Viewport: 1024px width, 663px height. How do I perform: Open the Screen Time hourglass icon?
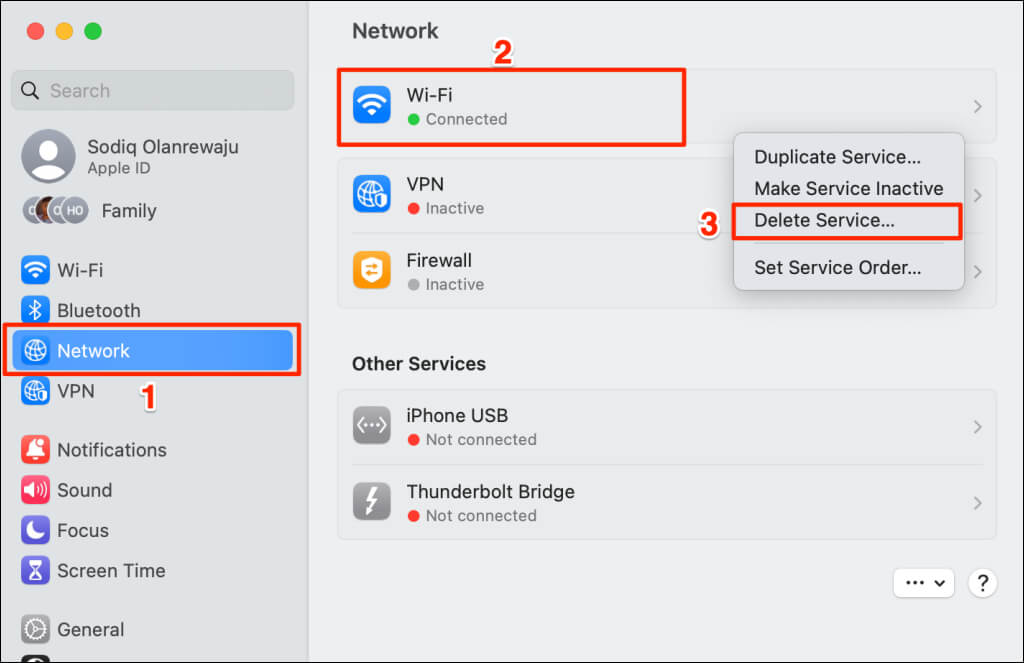coord(35,570)
